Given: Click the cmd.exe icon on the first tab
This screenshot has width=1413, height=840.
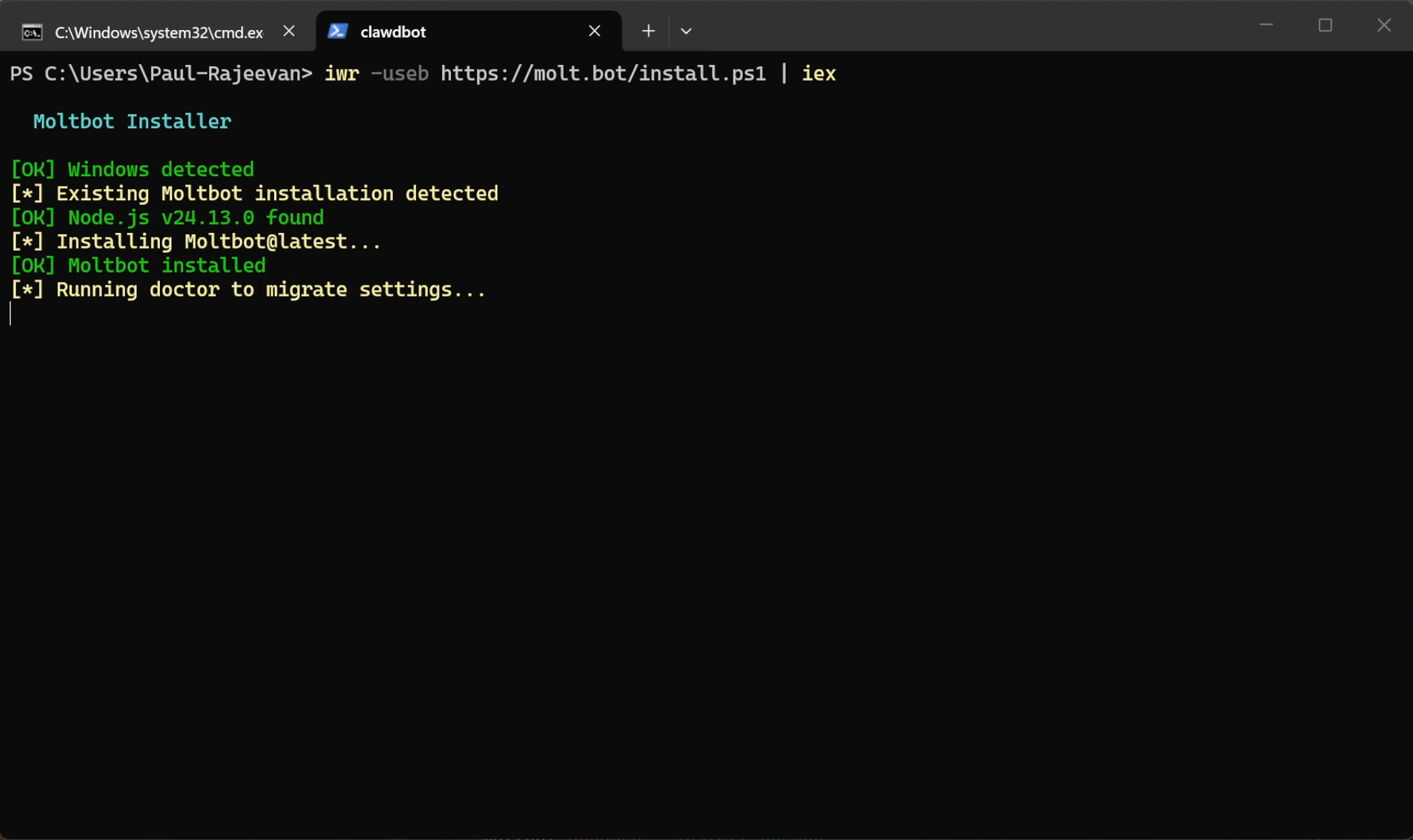Looking at the screenshot, I should tap(31, 31).
